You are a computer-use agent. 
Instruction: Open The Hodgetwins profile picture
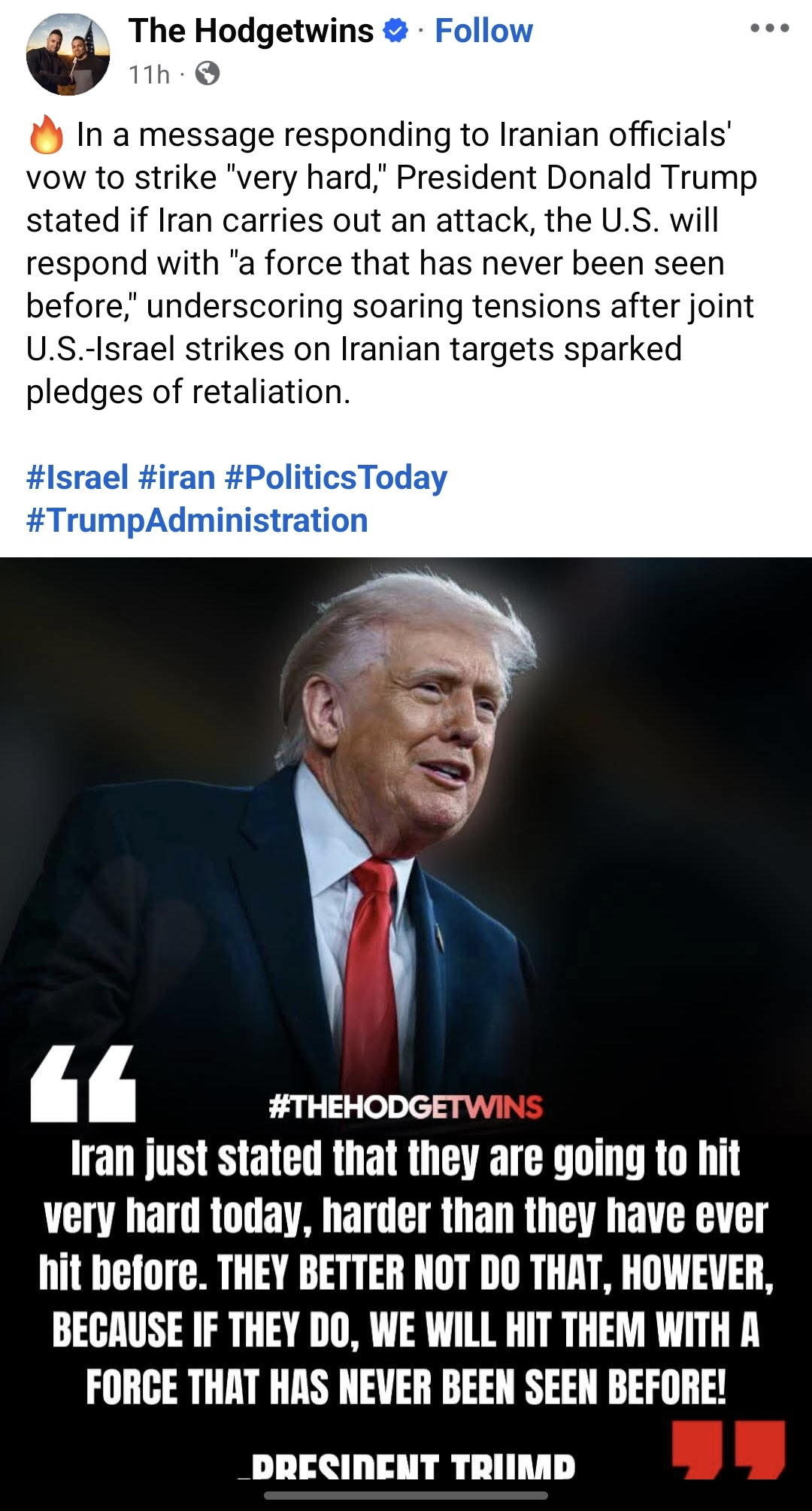(68, 53)
